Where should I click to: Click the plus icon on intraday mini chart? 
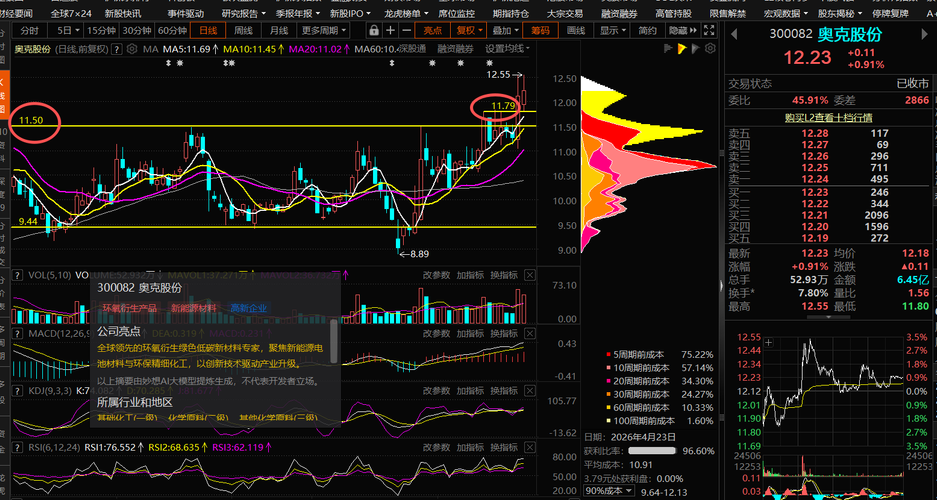(x=768, y=343)
